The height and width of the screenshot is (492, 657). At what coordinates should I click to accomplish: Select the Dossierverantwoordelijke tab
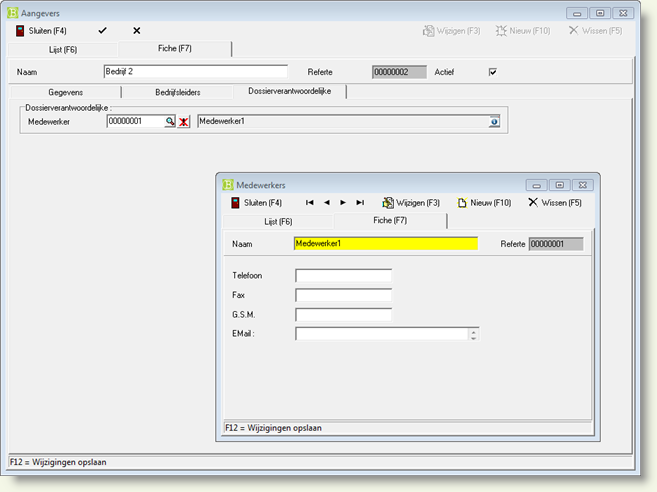pyautogui.click(x=290, y=91)
